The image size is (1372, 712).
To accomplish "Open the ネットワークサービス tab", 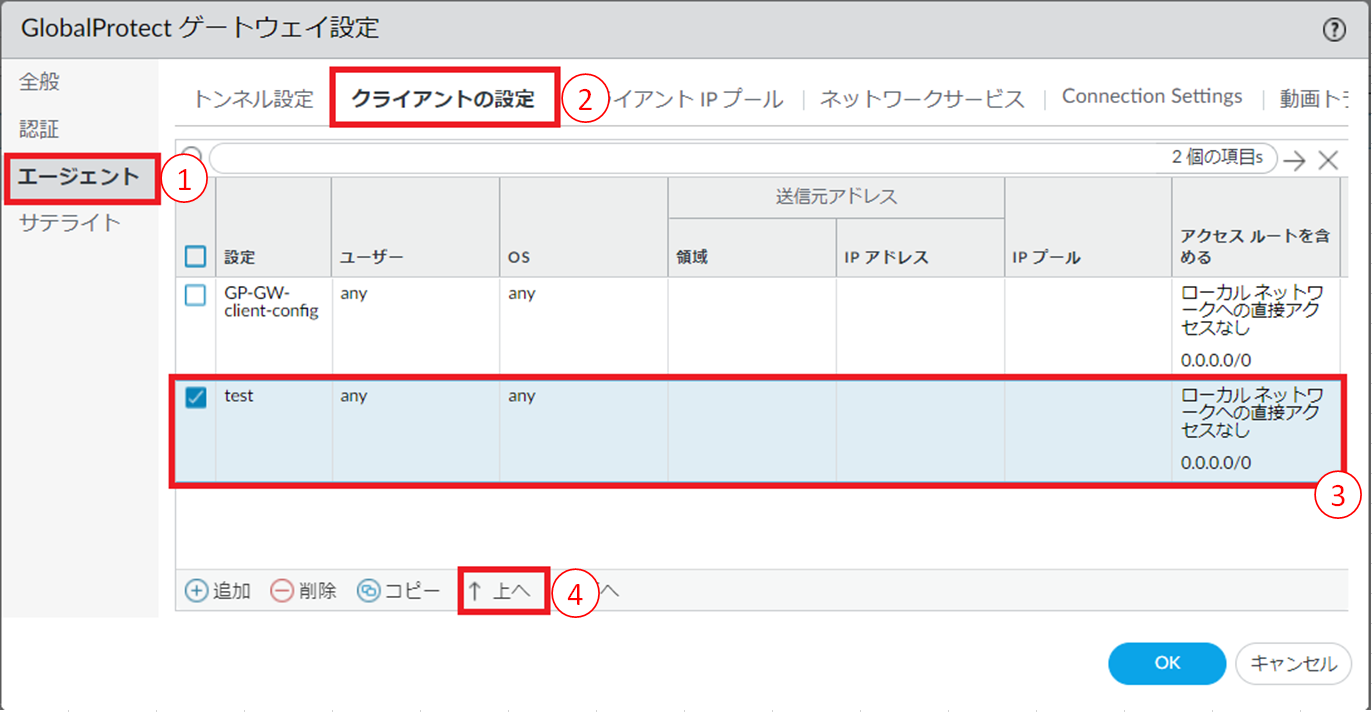I will tap(922, 99).
